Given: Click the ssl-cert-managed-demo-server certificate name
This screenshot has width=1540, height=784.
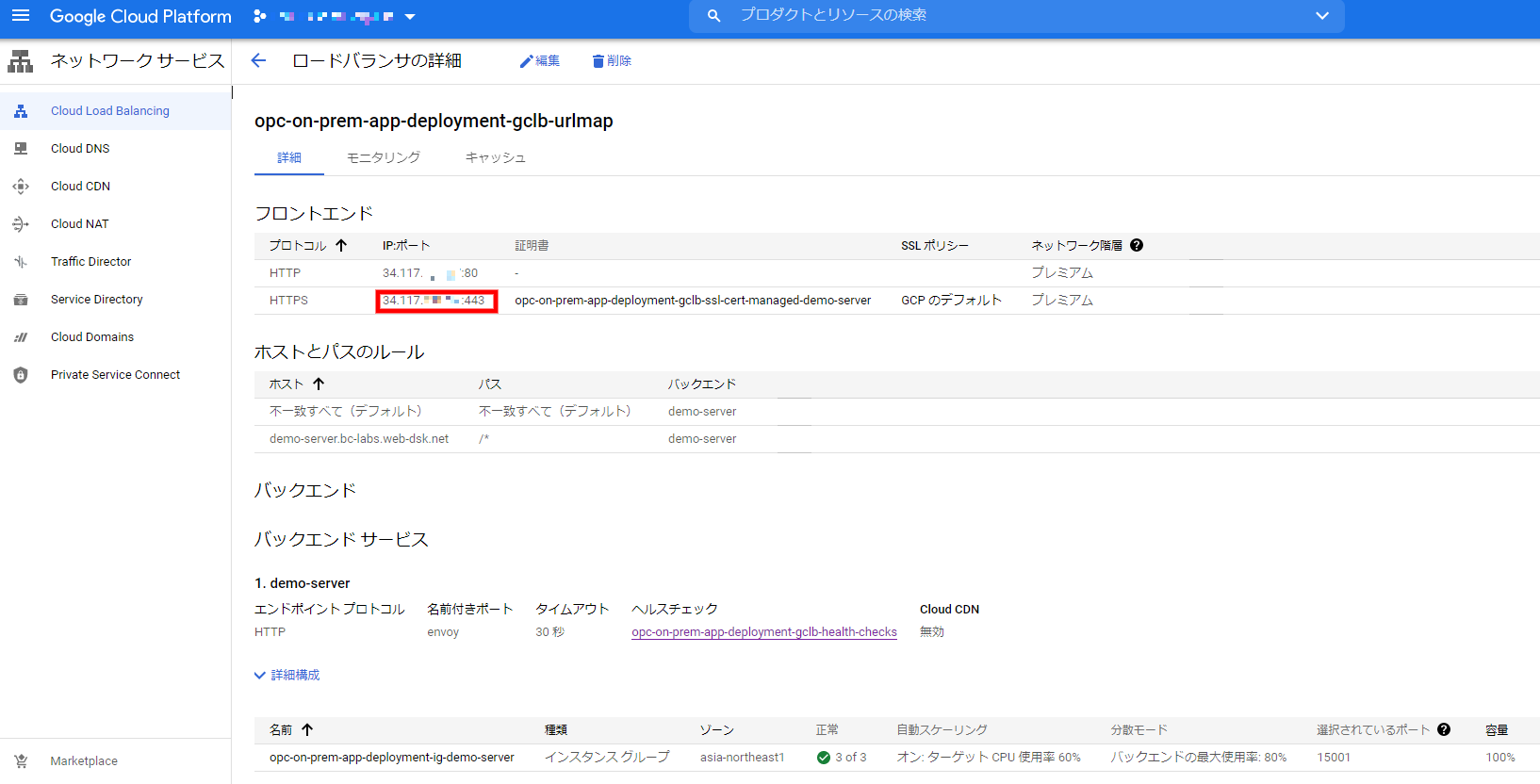Looking at the screenshot, I should (x=693, y=301).
